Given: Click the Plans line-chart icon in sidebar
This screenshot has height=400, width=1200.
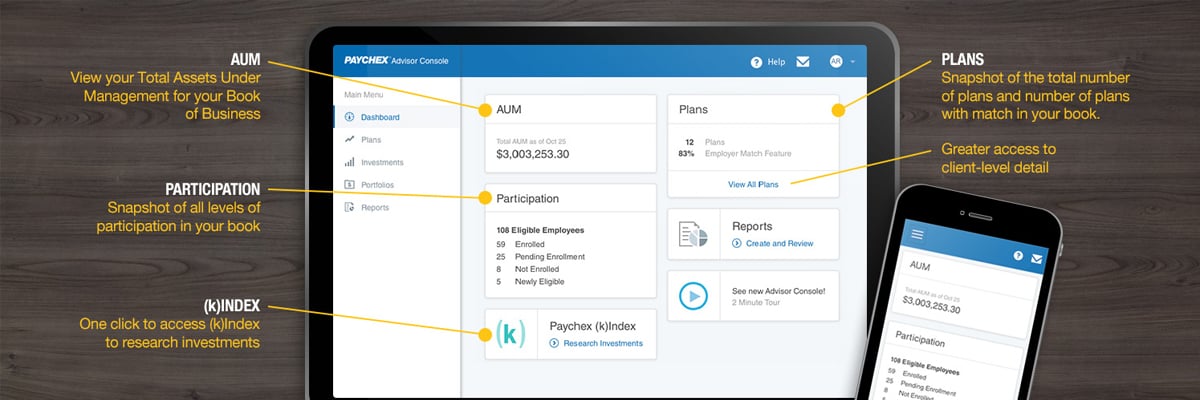Looking at the screenshot, I should [349, 140].
